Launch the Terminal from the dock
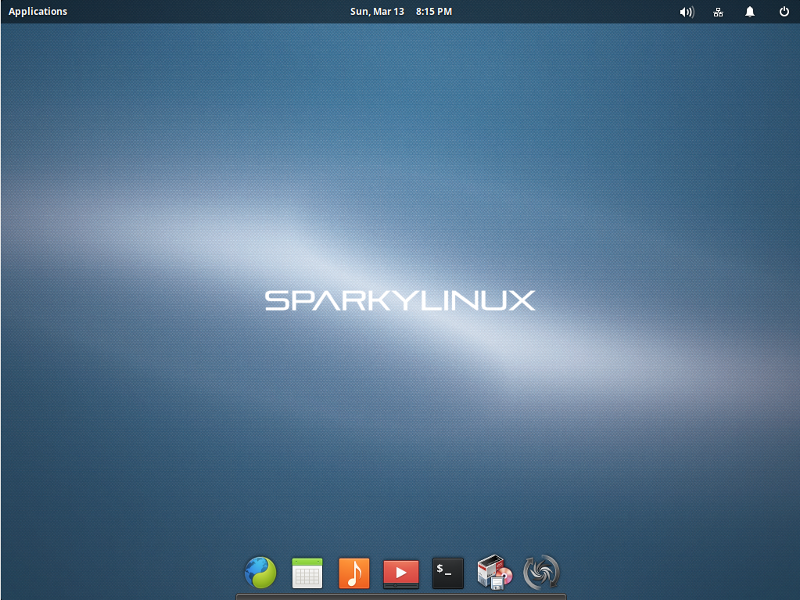 tap(448, 573)
